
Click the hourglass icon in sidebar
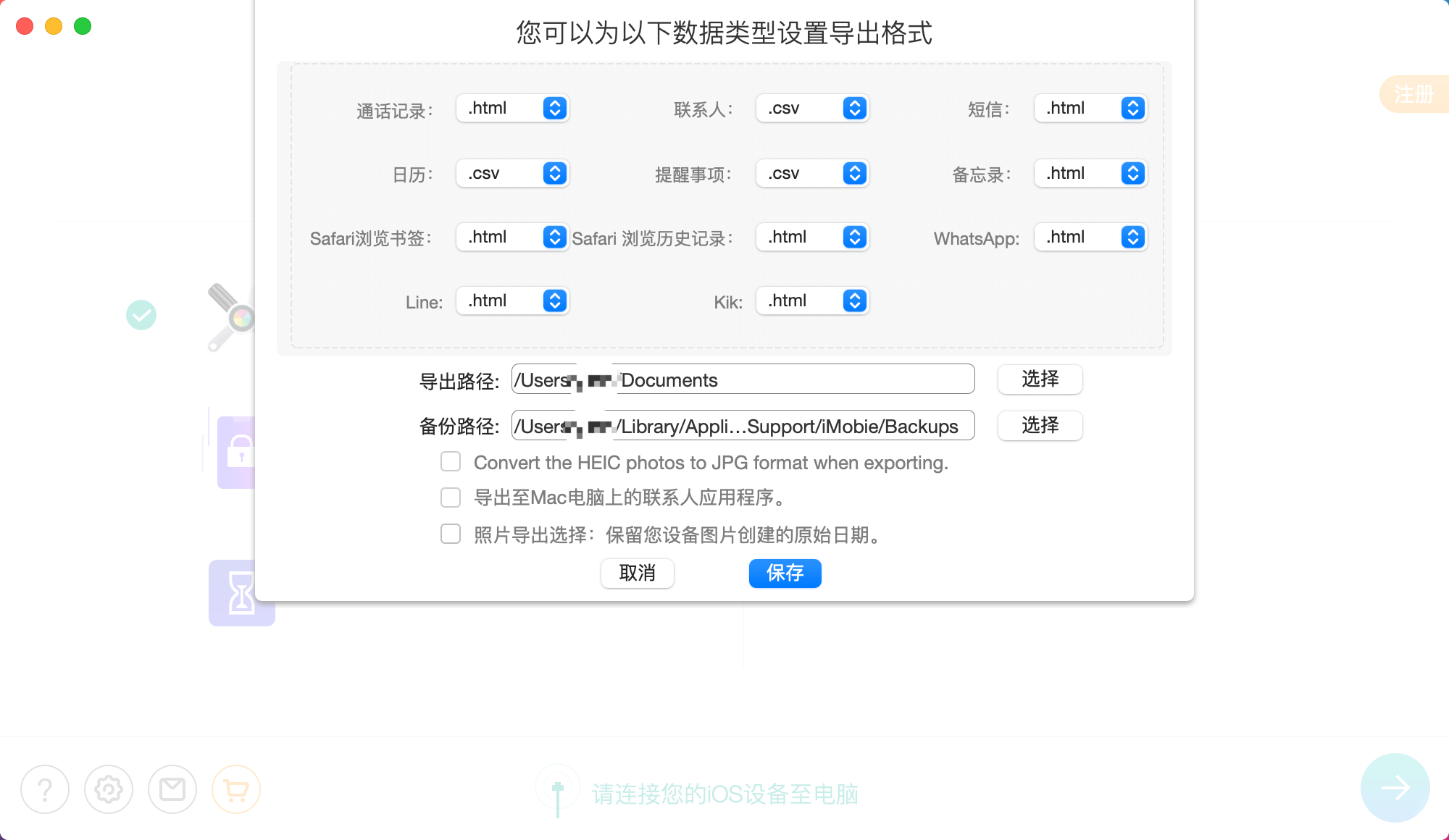[241, 592]
